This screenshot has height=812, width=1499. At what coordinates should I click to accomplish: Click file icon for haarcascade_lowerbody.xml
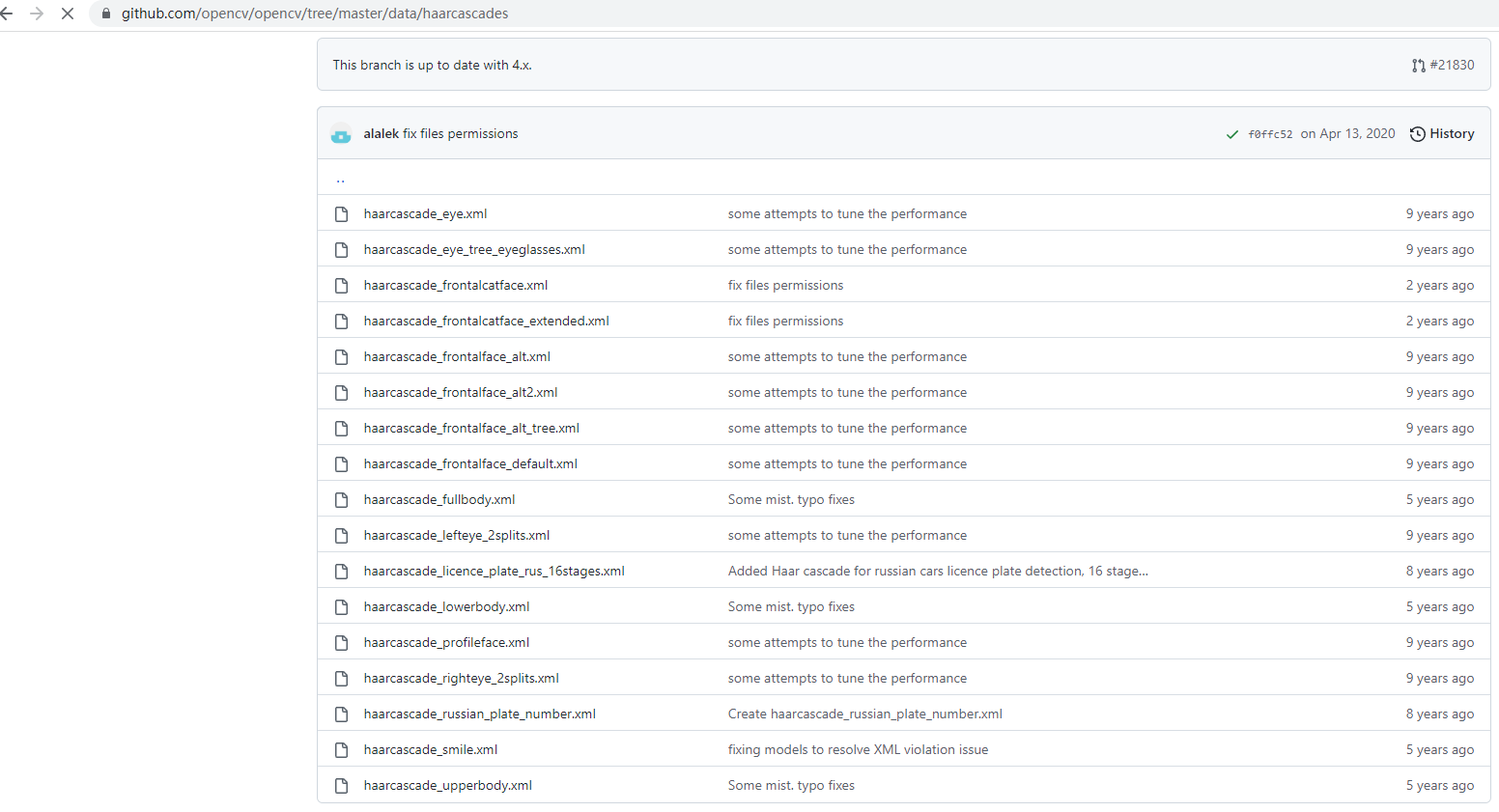click(341, 607)
